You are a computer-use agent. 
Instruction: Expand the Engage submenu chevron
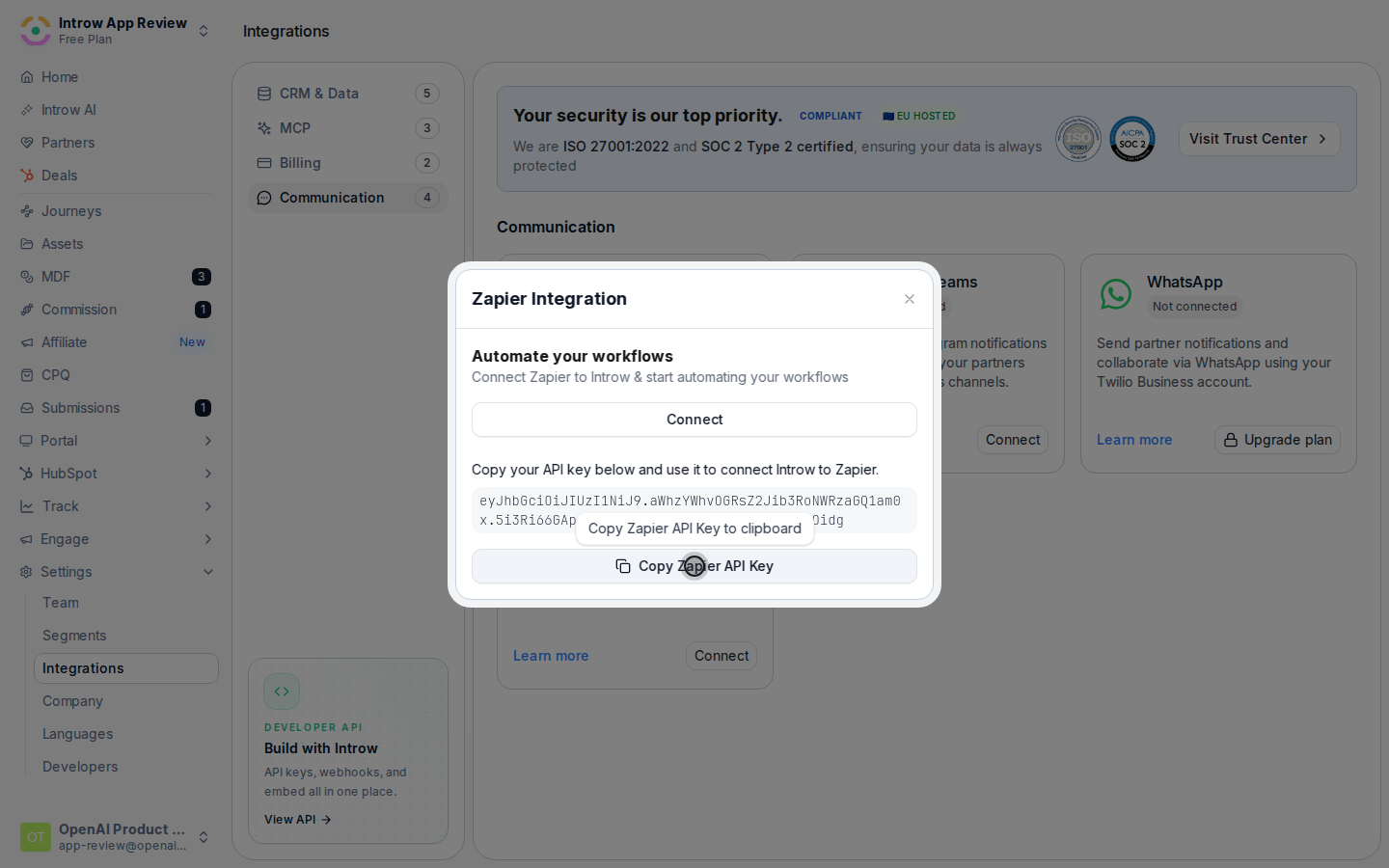click(x=207, y=539)
